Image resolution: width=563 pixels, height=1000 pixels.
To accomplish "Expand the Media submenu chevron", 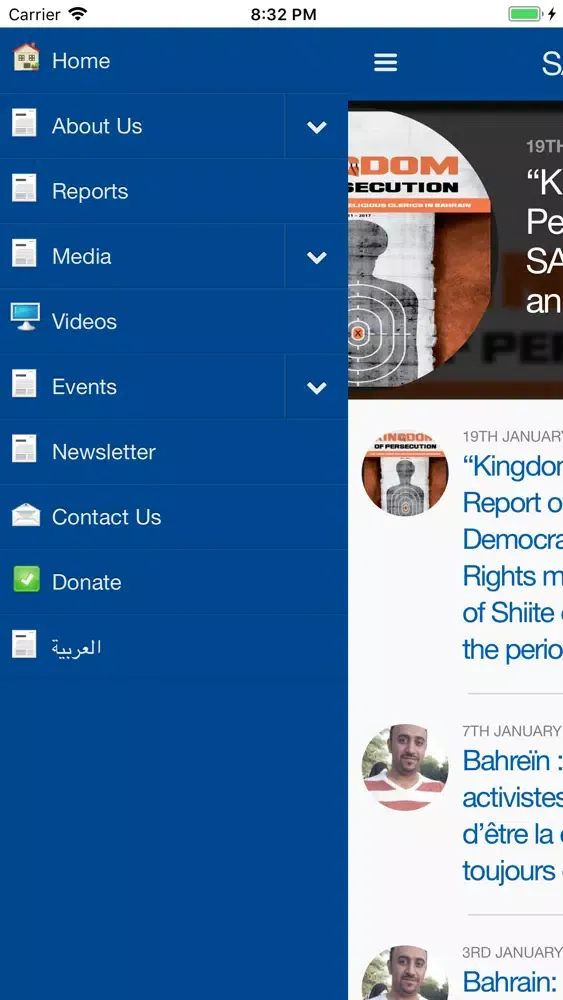I will (x=317, y=257).
